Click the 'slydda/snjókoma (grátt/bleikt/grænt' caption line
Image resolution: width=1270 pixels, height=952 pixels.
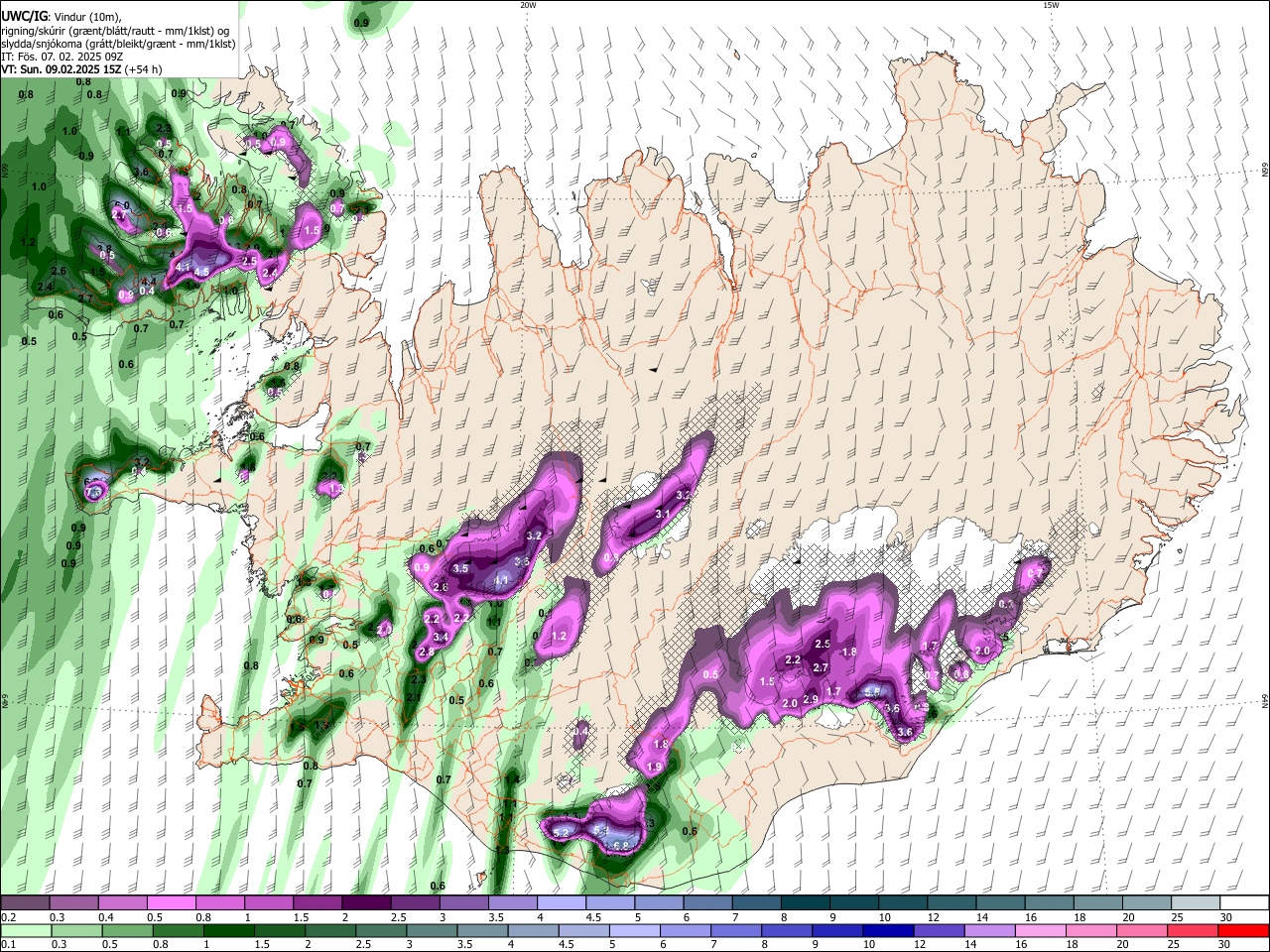(x=118, y=44)
